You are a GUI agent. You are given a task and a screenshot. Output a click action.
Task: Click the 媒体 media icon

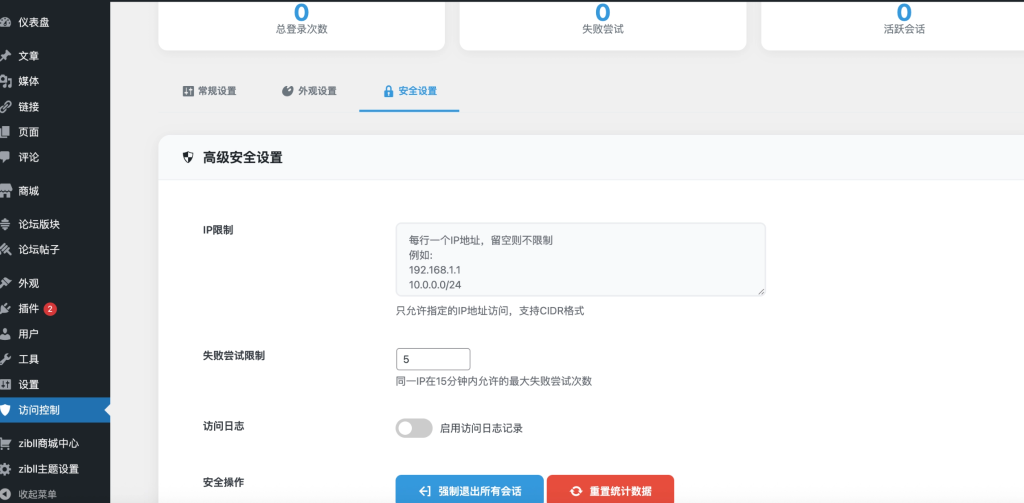pos(5,82)
